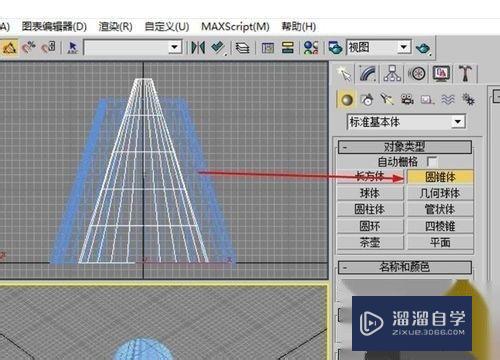Click the 球体 sphere button
Screen dimensions: 500x360
370,193
